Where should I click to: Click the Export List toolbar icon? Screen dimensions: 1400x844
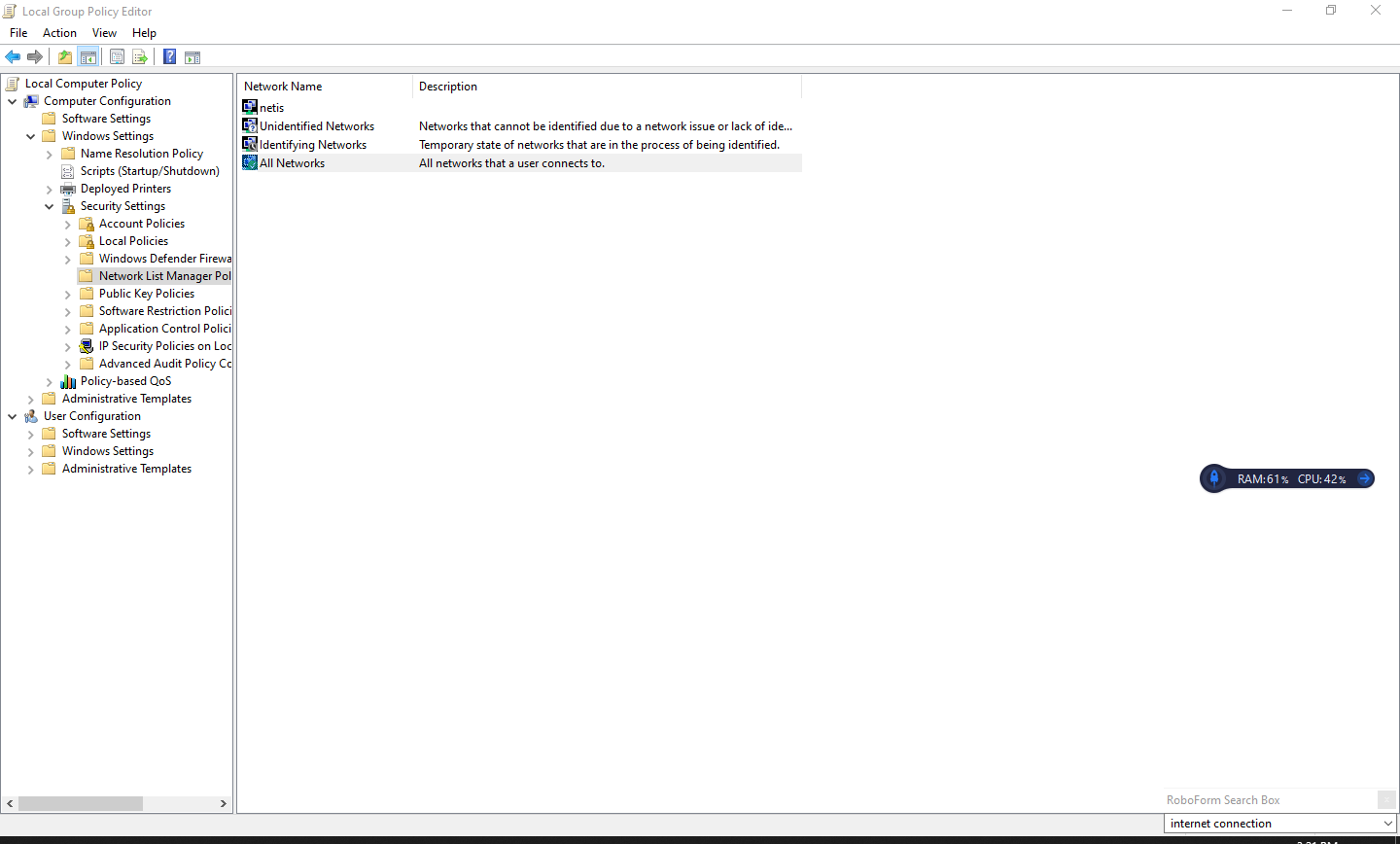pos(140,57)
